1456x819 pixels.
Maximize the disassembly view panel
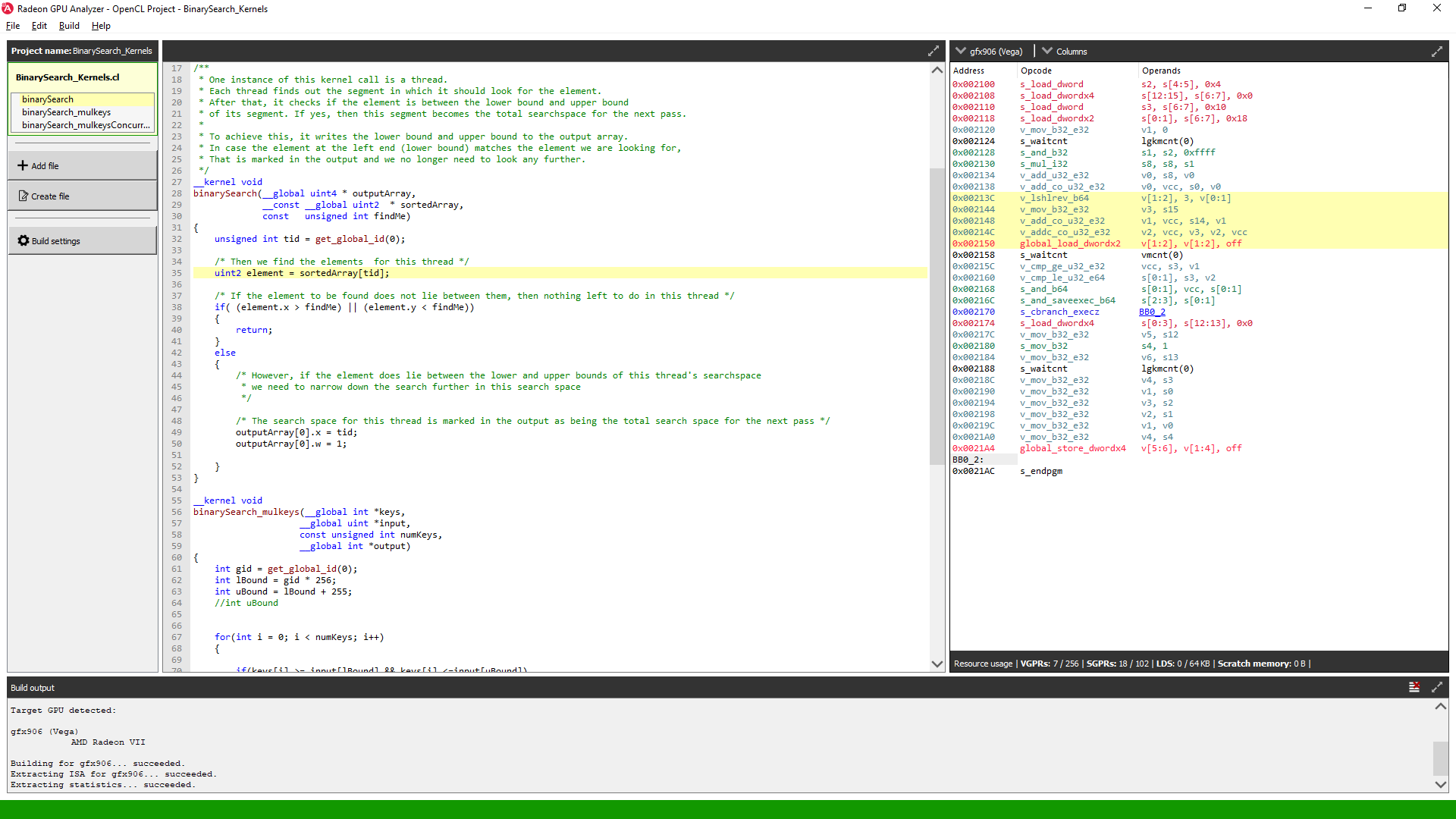pos(1436,52)
